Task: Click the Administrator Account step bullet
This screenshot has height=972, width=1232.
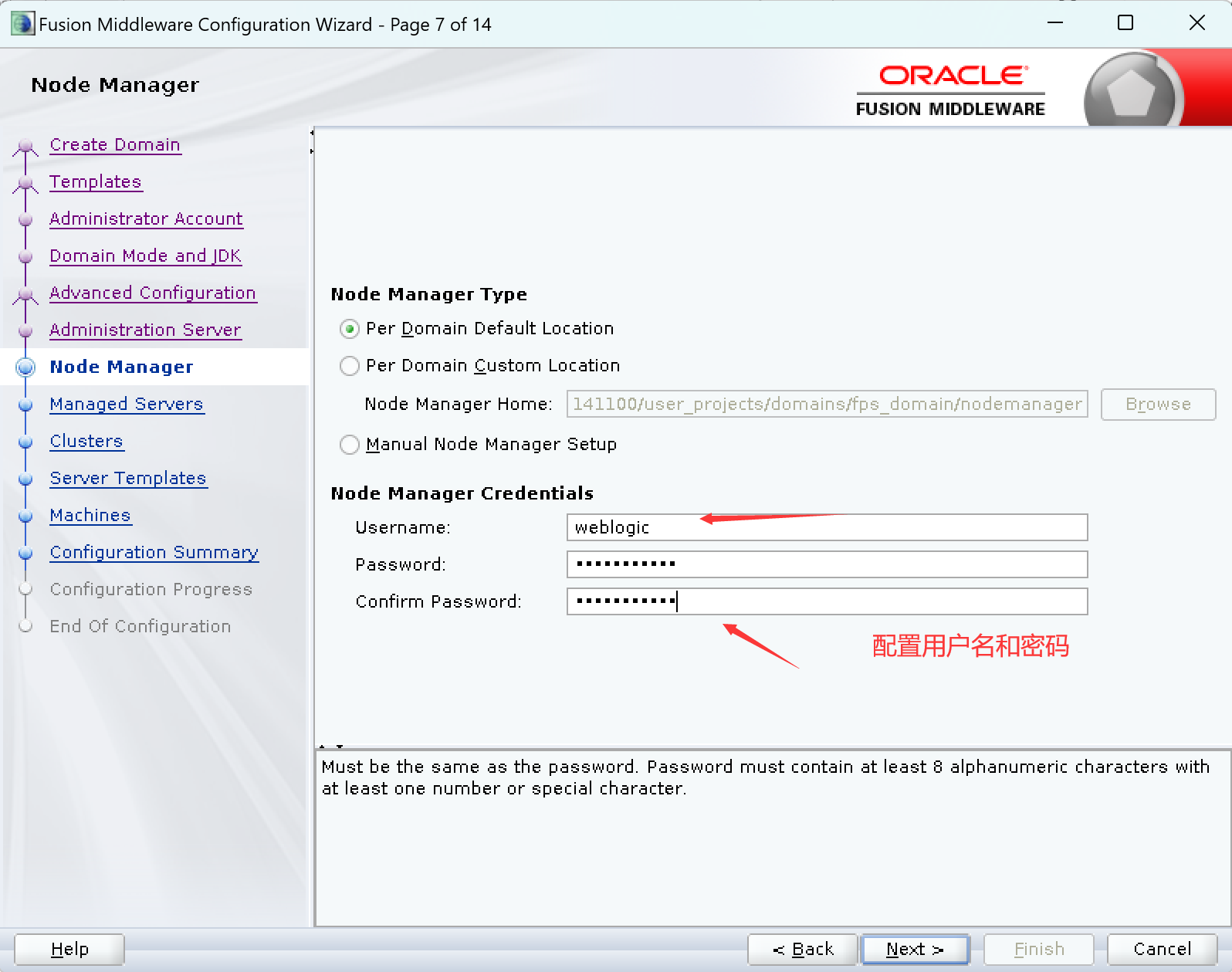Action: tap(25, 219)
